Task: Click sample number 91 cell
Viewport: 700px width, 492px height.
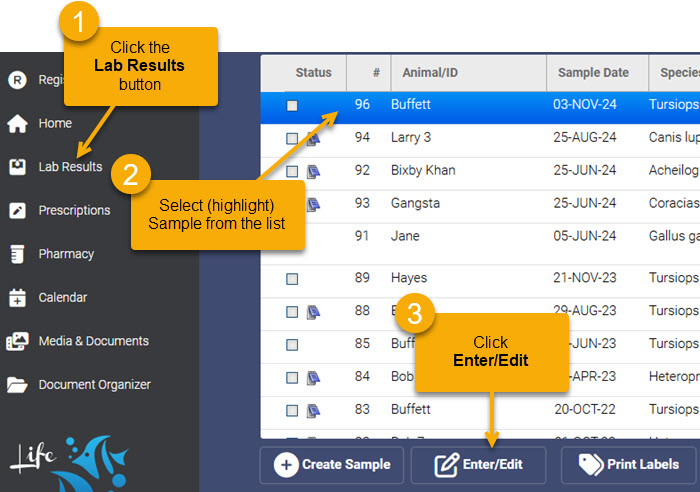Action: (x=362, y=236)
